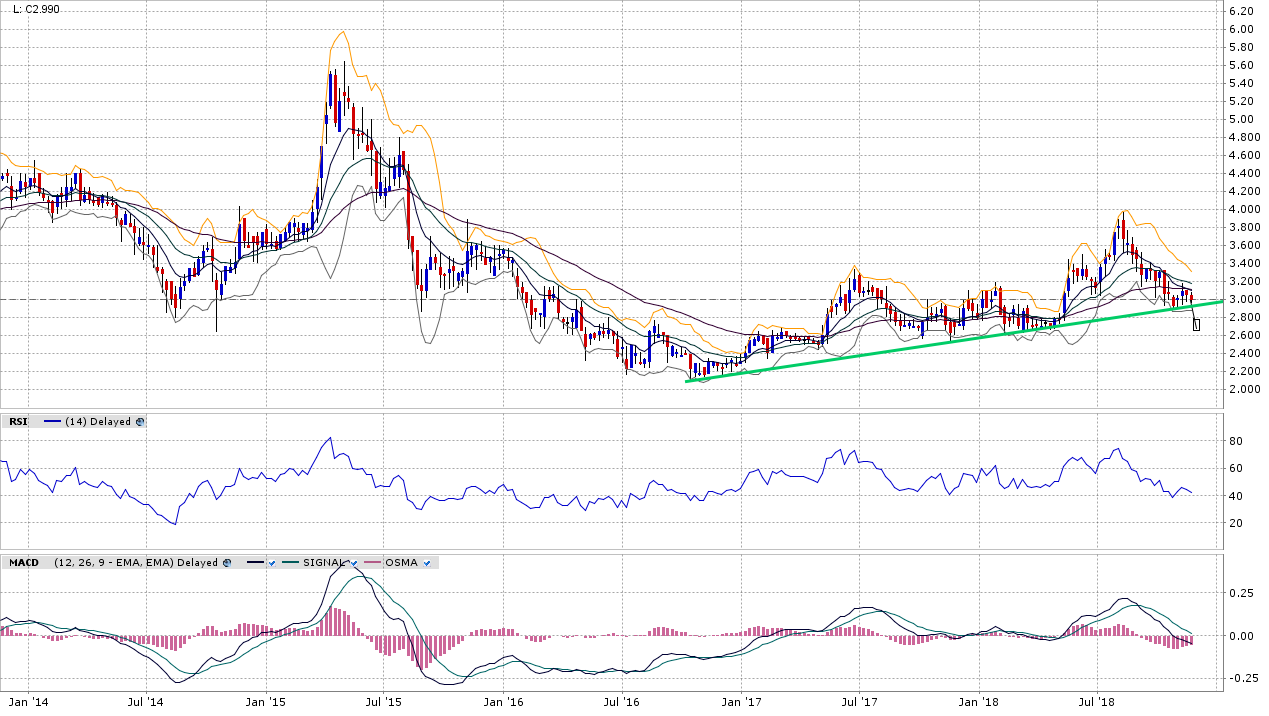The height and width of the screenshot is (716, 1269).
Task: Click the MACD delayed data globe icon
Action: pos(227,563)
